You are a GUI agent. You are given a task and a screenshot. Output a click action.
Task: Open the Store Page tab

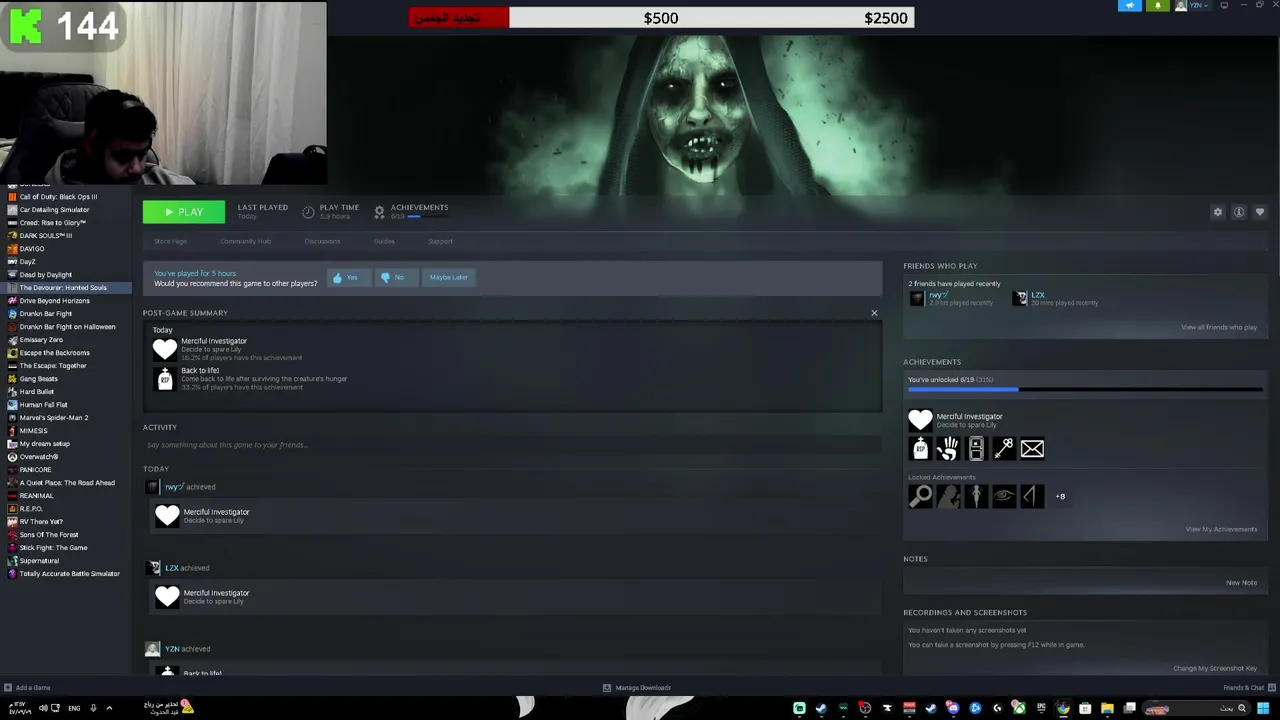click(170, 241)
